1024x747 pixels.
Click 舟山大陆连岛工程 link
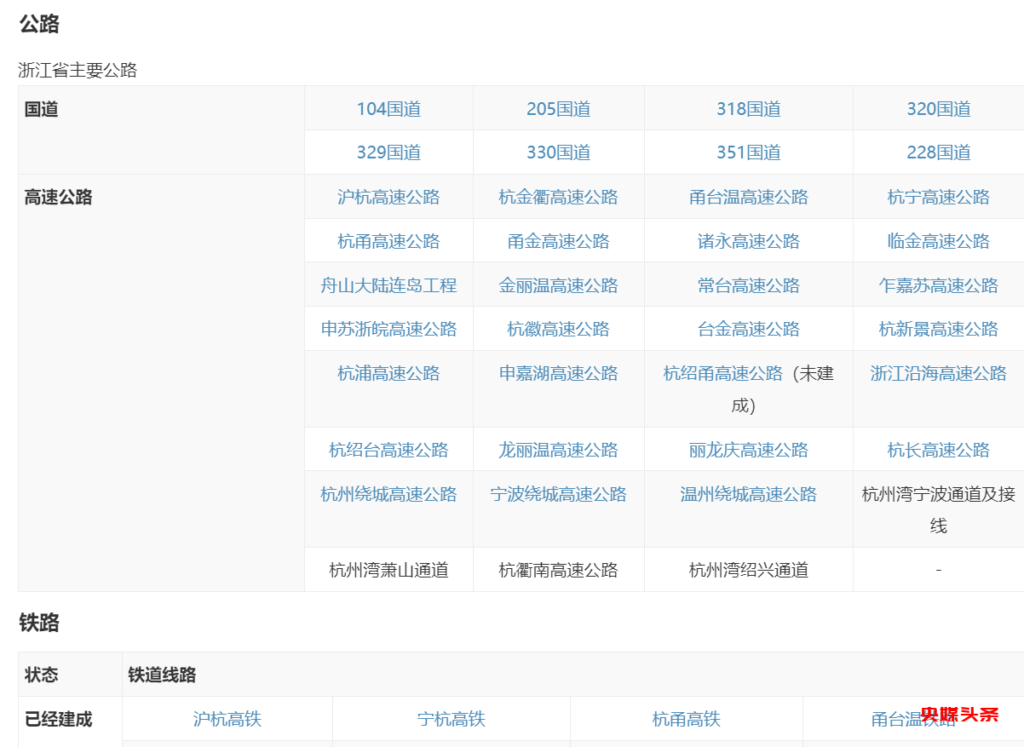tap(388, 285)
